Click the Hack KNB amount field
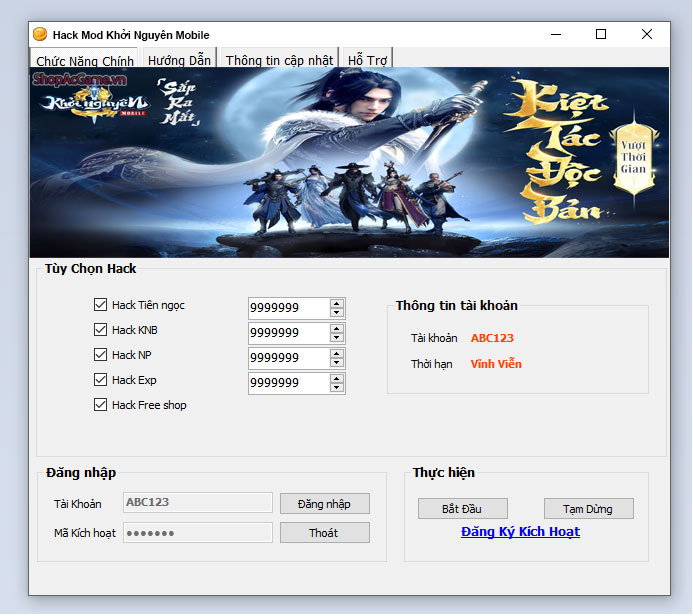 [x=289, y=333]
